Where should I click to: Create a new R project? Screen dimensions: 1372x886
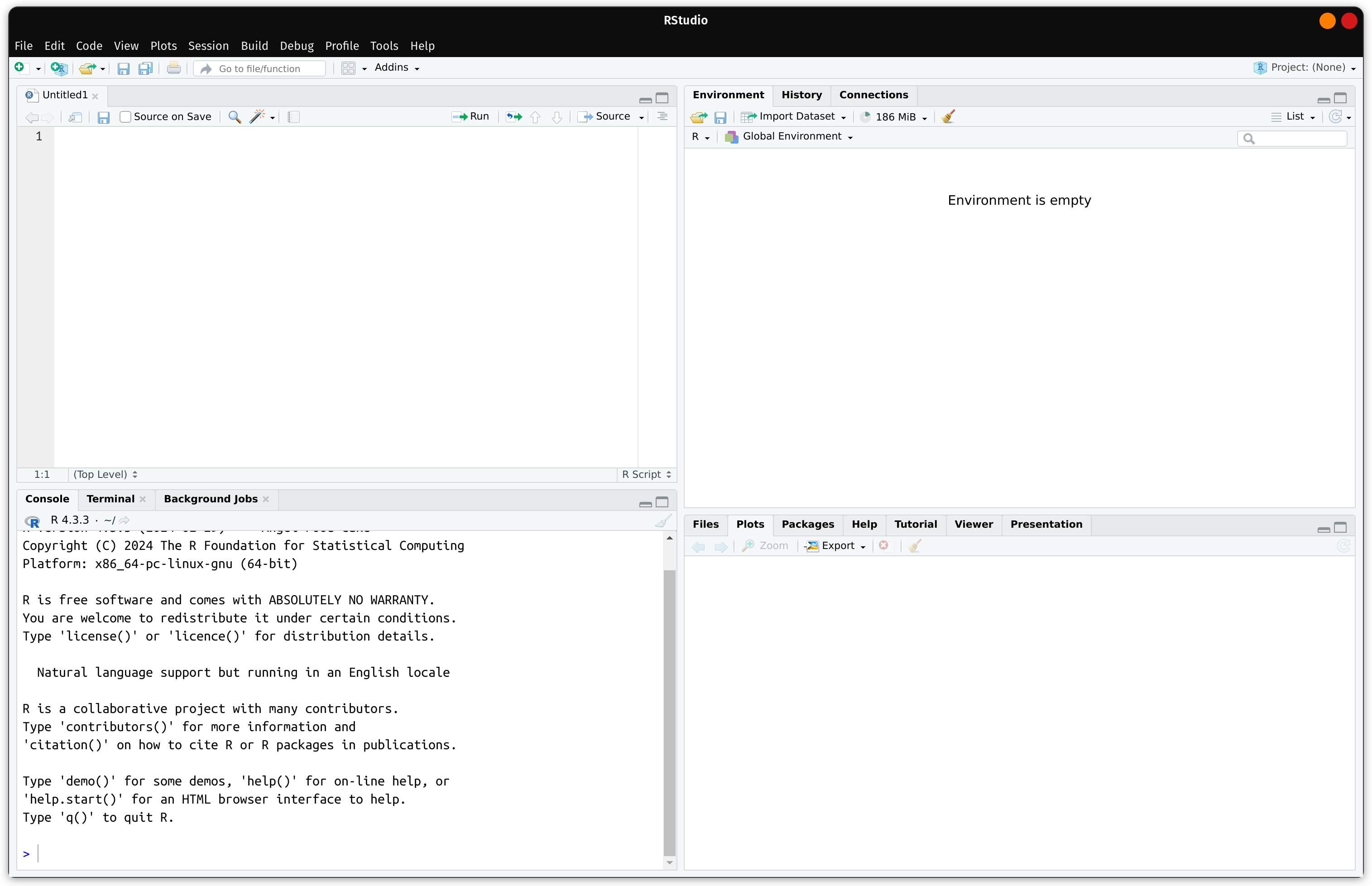(x=58, y=68)
